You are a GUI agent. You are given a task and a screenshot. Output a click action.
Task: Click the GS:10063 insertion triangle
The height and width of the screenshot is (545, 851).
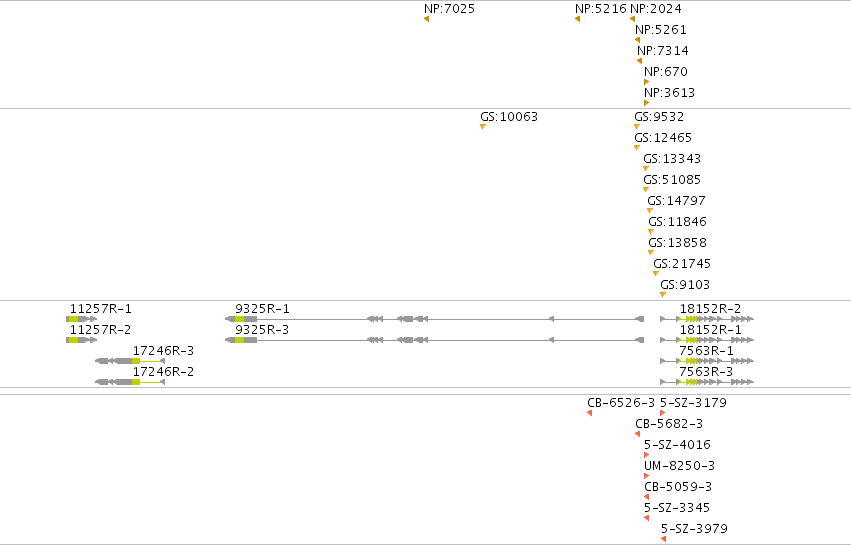point(482,126)
